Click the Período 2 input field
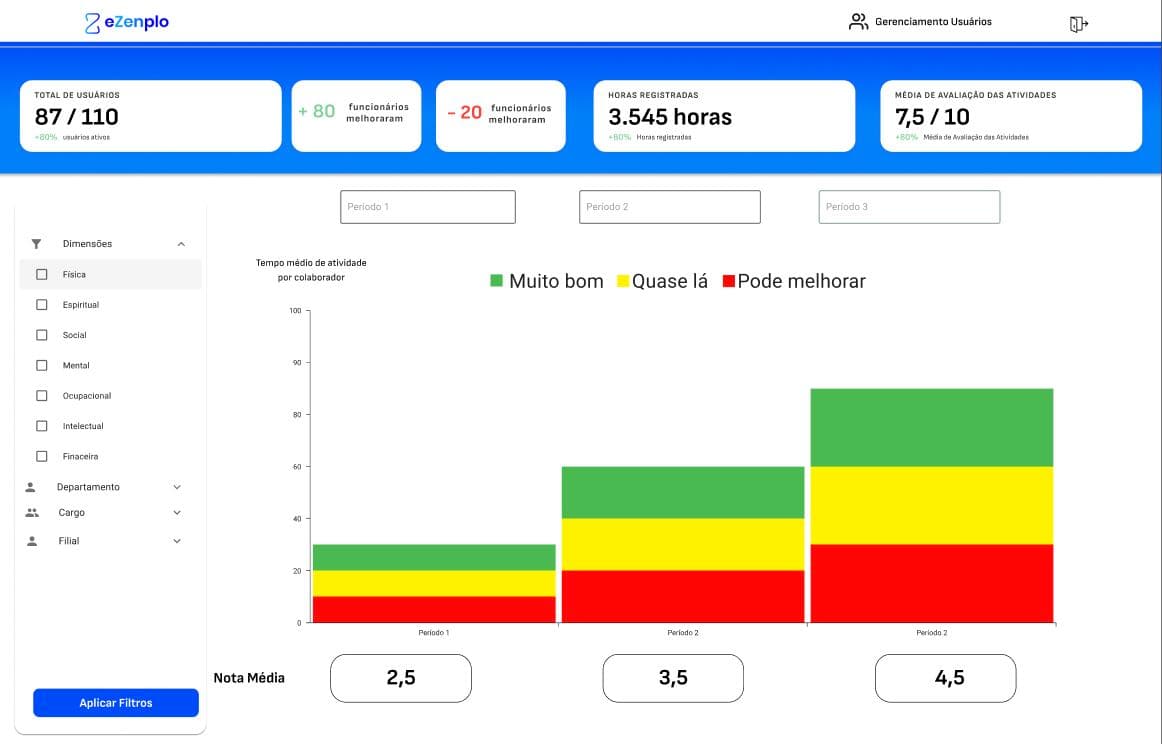Screen dimensions: 1162x744 669,207
